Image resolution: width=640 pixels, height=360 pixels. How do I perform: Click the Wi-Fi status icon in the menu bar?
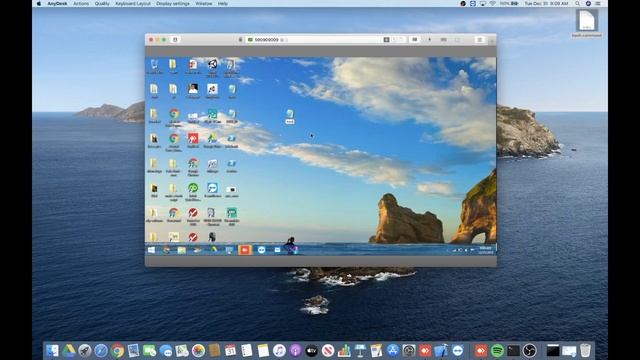pos(492,4)
